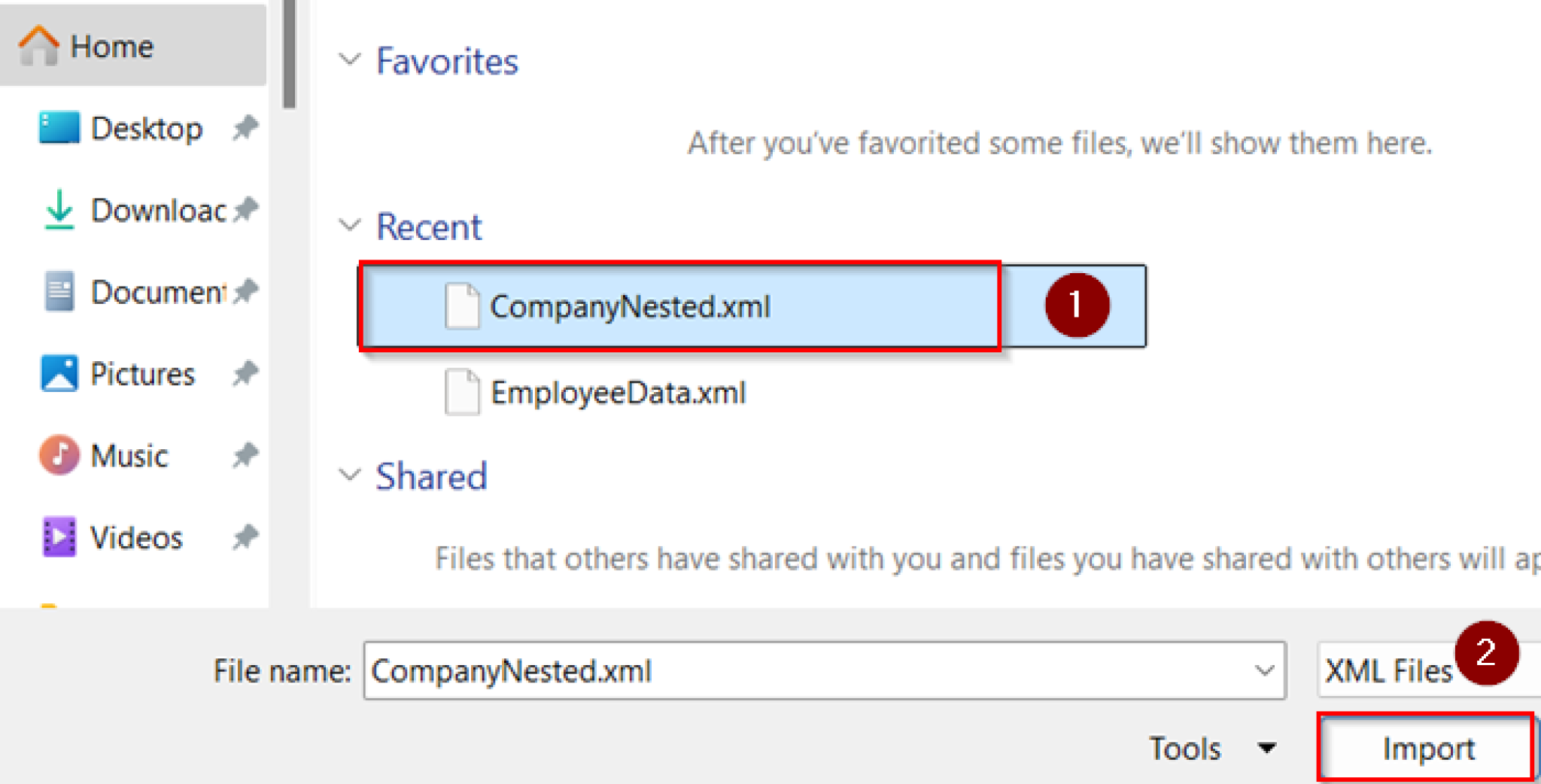Unpin Desktop from the sidebar

[x=246, y=128]
